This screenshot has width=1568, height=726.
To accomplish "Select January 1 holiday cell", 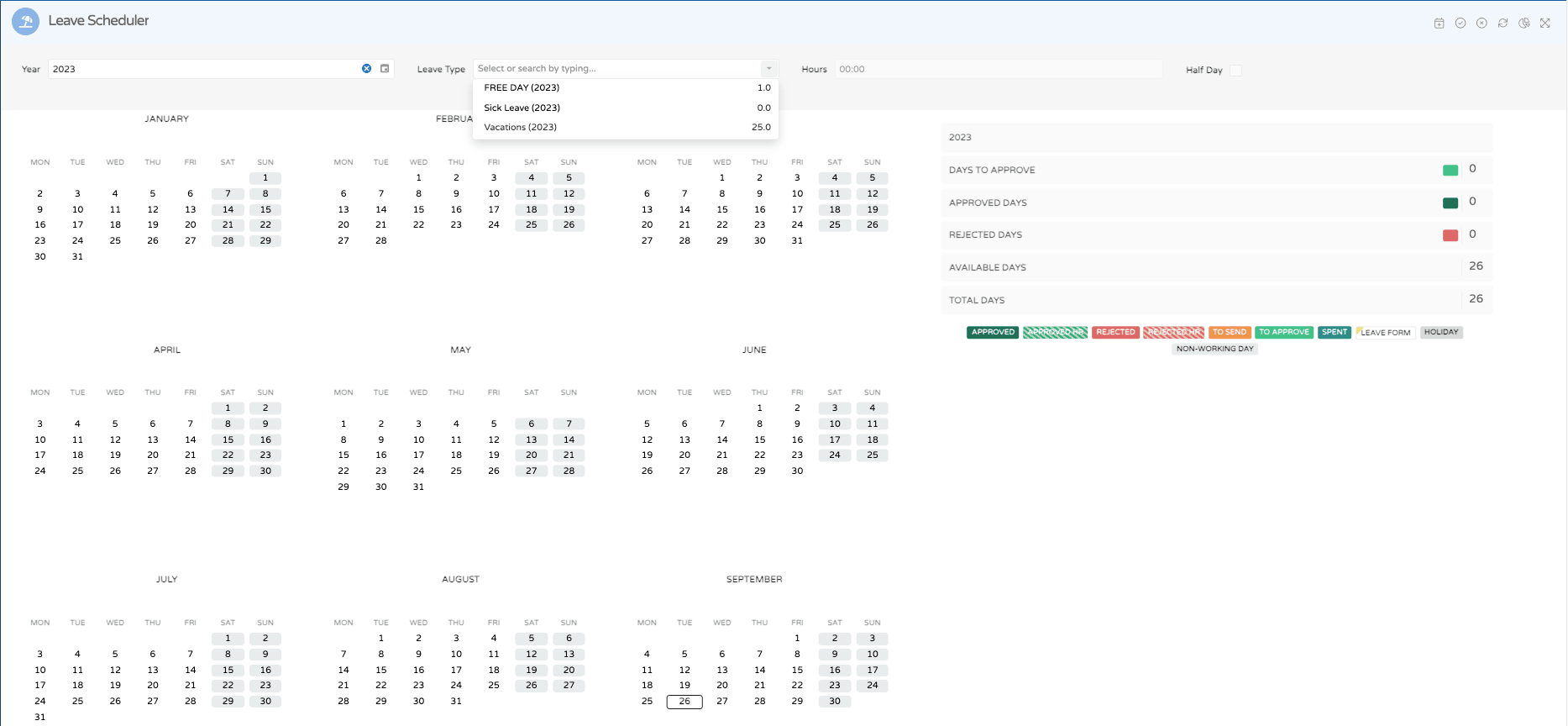I will pyautogui.click(x=265, y=178).
